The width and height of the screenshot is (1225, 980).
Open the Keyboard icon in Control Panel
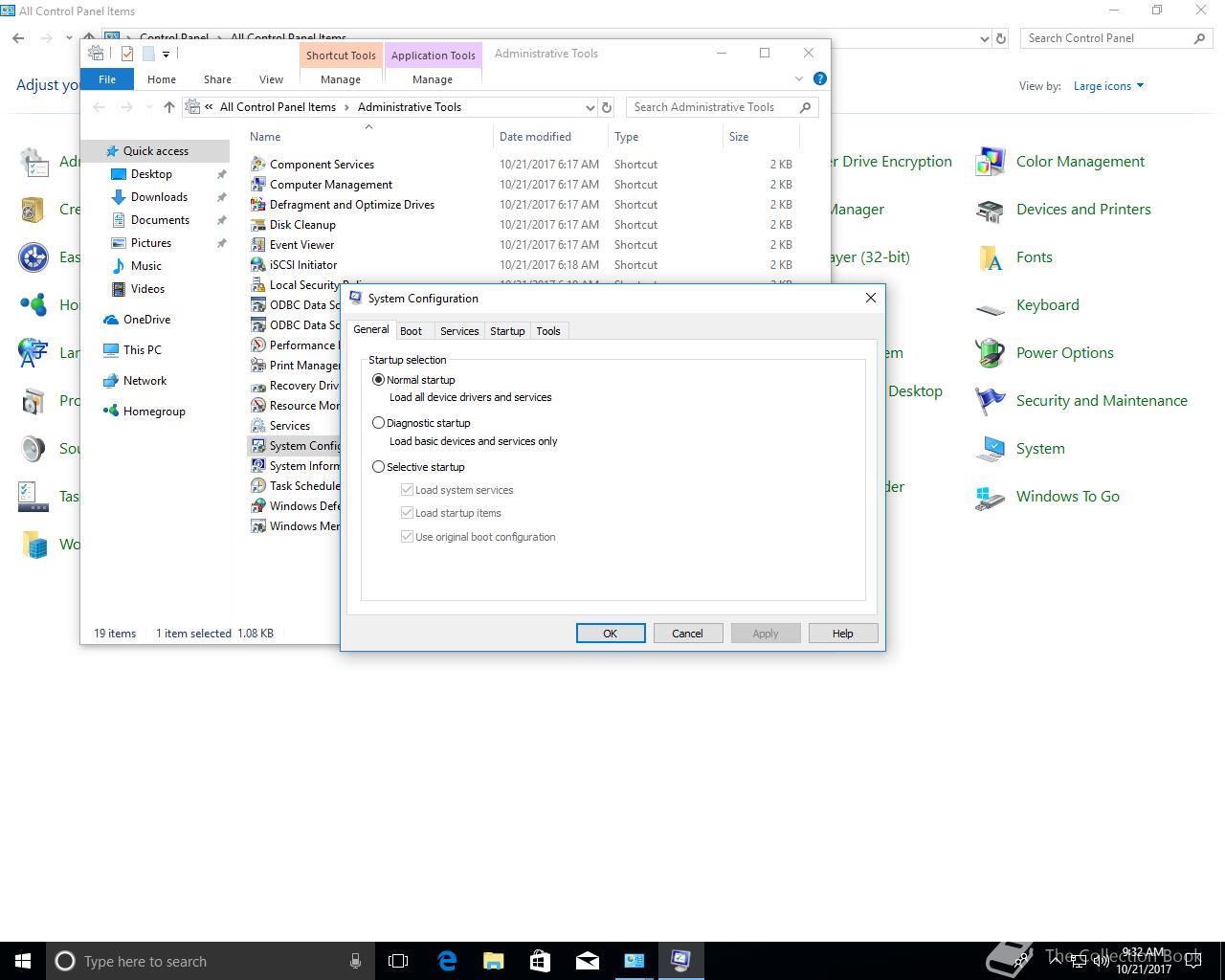tap(990, 308)
